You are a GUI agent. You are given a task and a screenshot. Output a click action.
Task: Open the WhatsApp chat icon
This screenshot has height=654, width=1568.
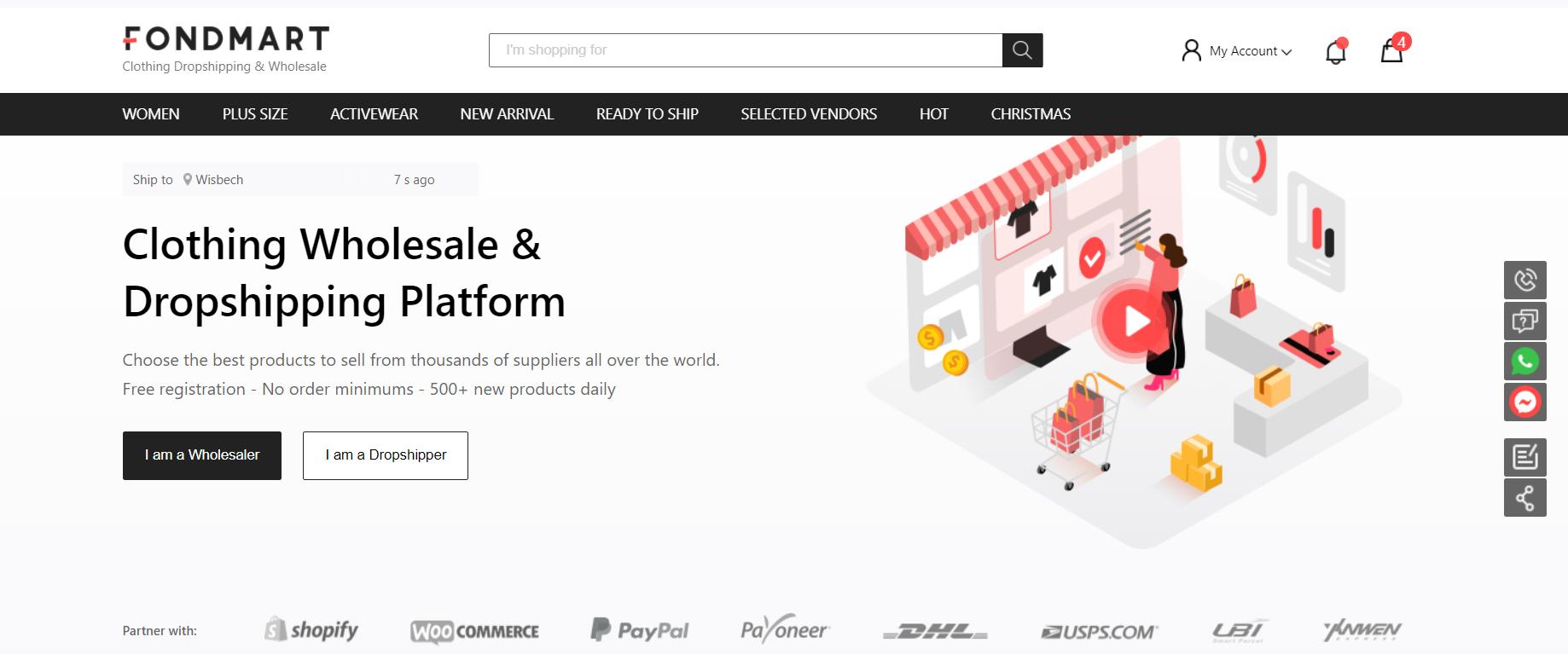pyautogui.click(x=1524, y=362)
